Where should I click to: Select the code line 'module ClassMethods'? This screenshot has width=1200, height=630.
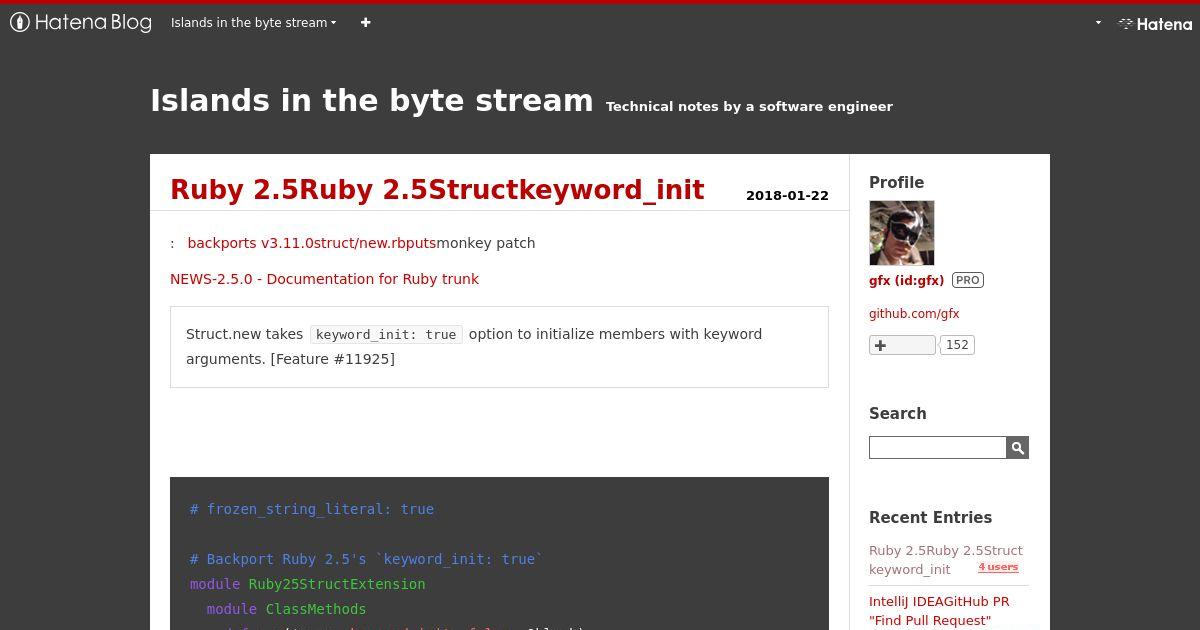286,609
